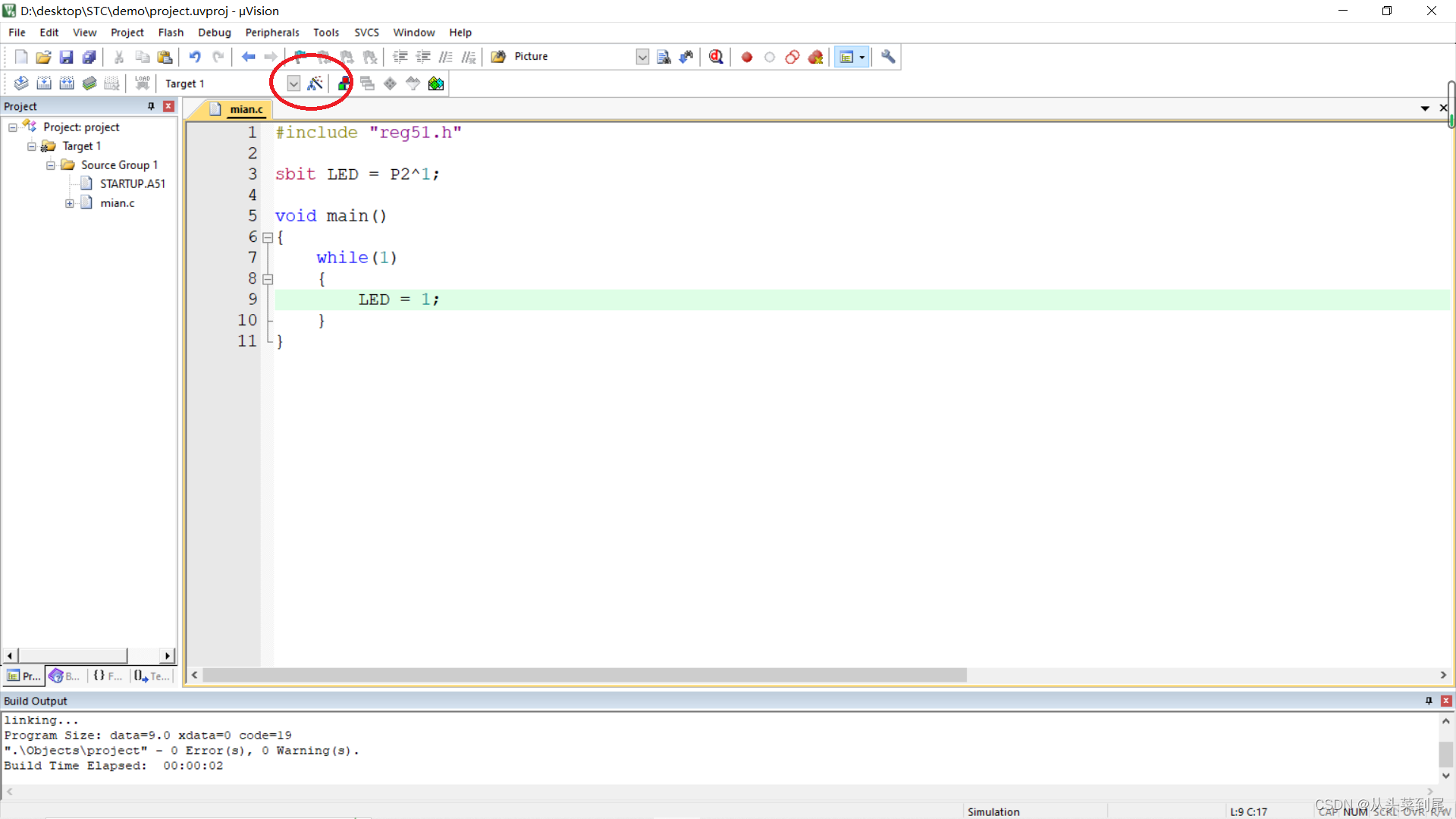Expand the Target 1 project node

(x=31, y=146)
